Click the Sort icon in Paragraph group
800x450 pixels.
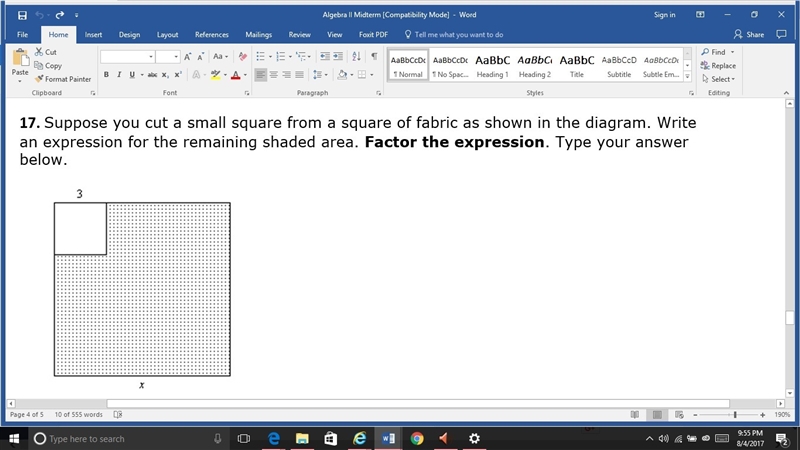point(357,57)
